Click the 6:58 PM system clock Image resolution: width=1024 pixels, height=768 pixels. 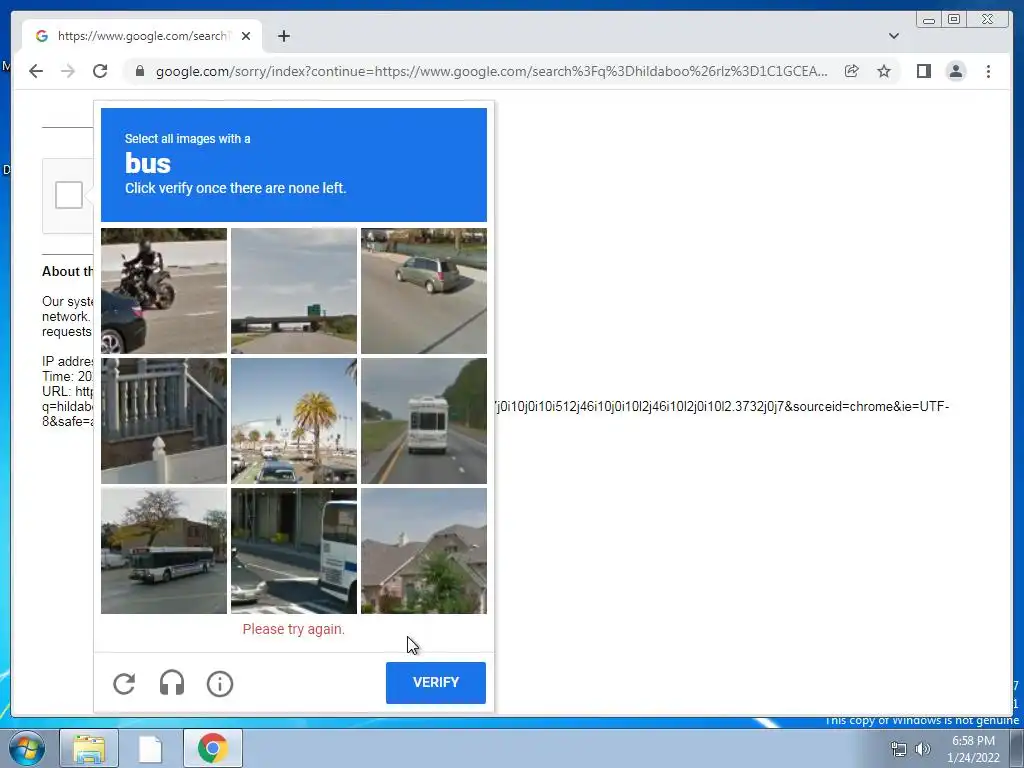click(x=973, y=741)
